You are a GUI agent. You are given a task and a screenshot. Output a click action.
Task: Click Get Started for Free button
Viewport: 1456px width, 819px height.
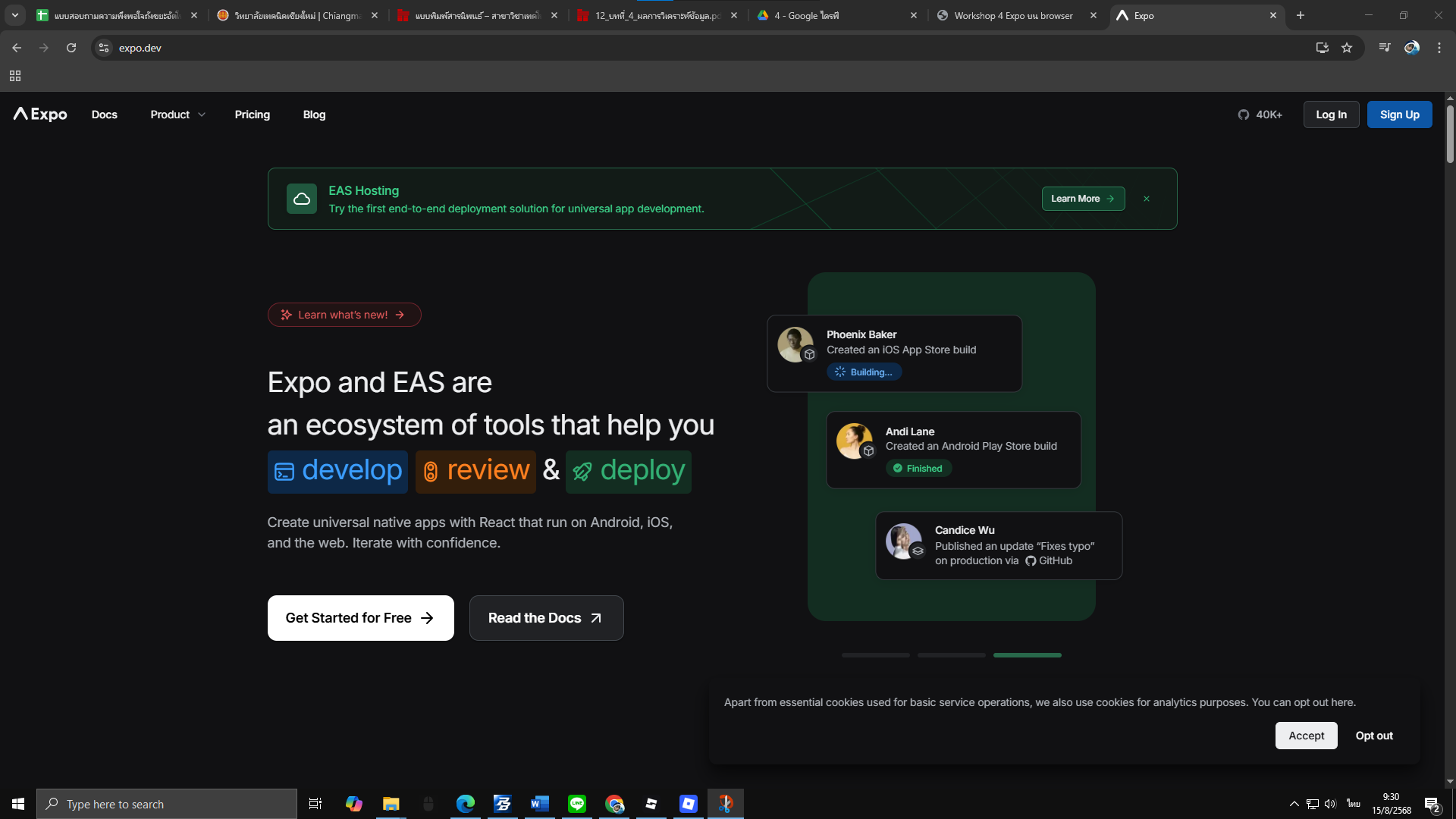(x=360, y=618)
